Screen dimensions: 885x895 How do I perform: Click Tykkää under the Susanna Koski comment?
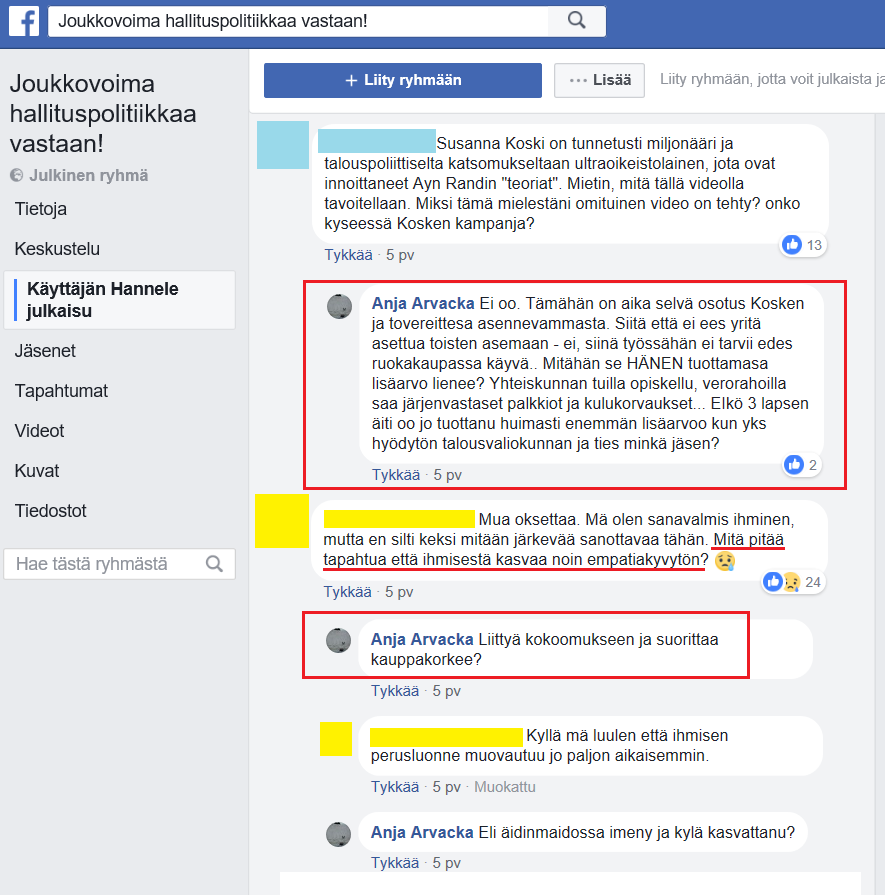[348, 255]
